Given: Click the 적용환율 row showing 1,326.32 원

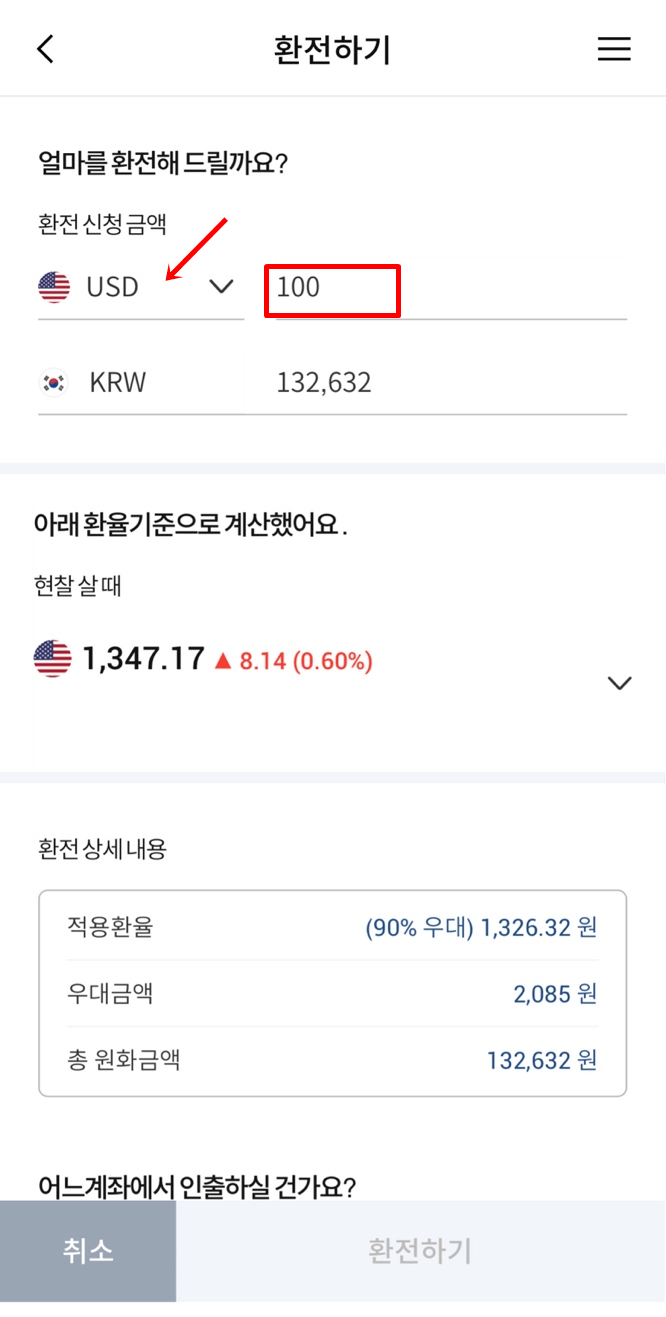Looking at the screenshot, I should 333,927.
